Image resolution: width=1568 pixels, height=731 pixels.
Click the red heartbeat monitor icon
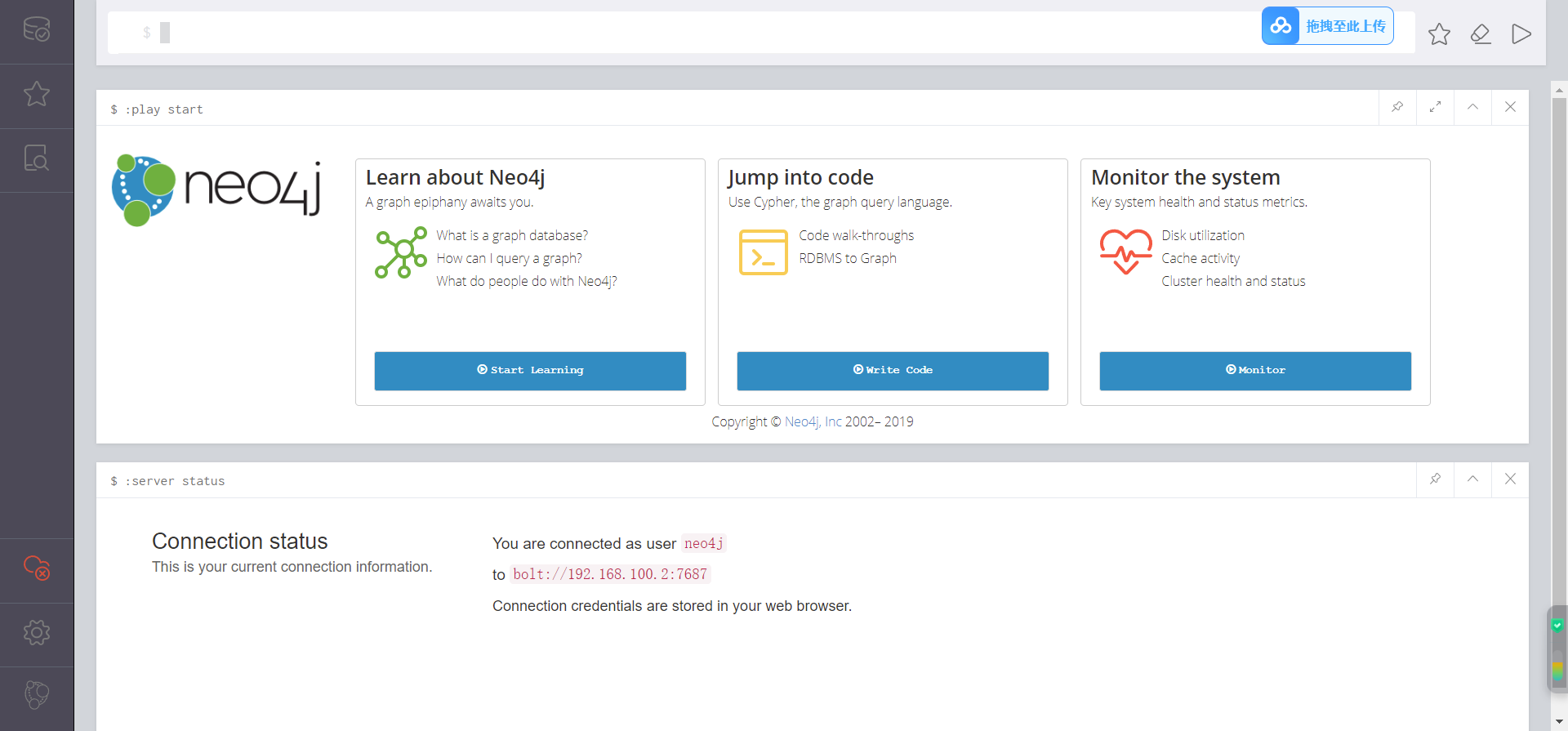1126,251
